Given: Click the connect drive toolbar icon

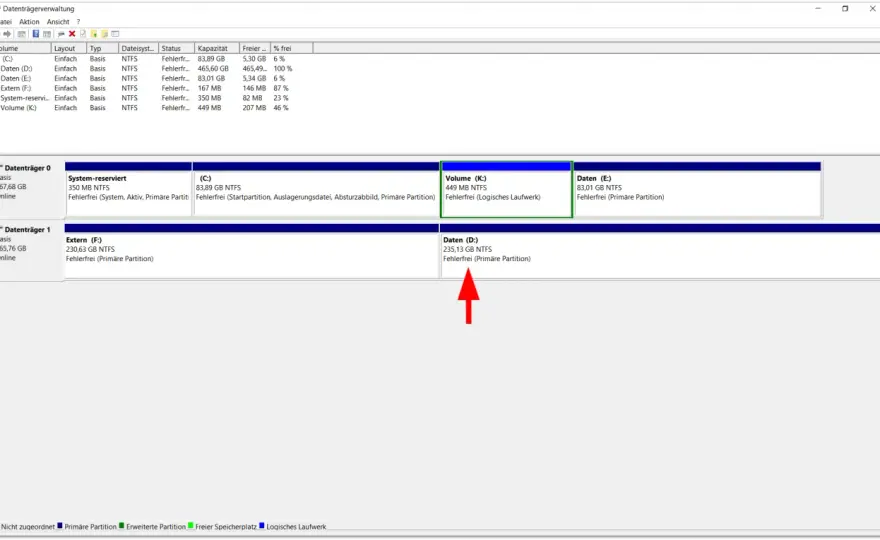Looking at the screenshot, I should point(61,34).
